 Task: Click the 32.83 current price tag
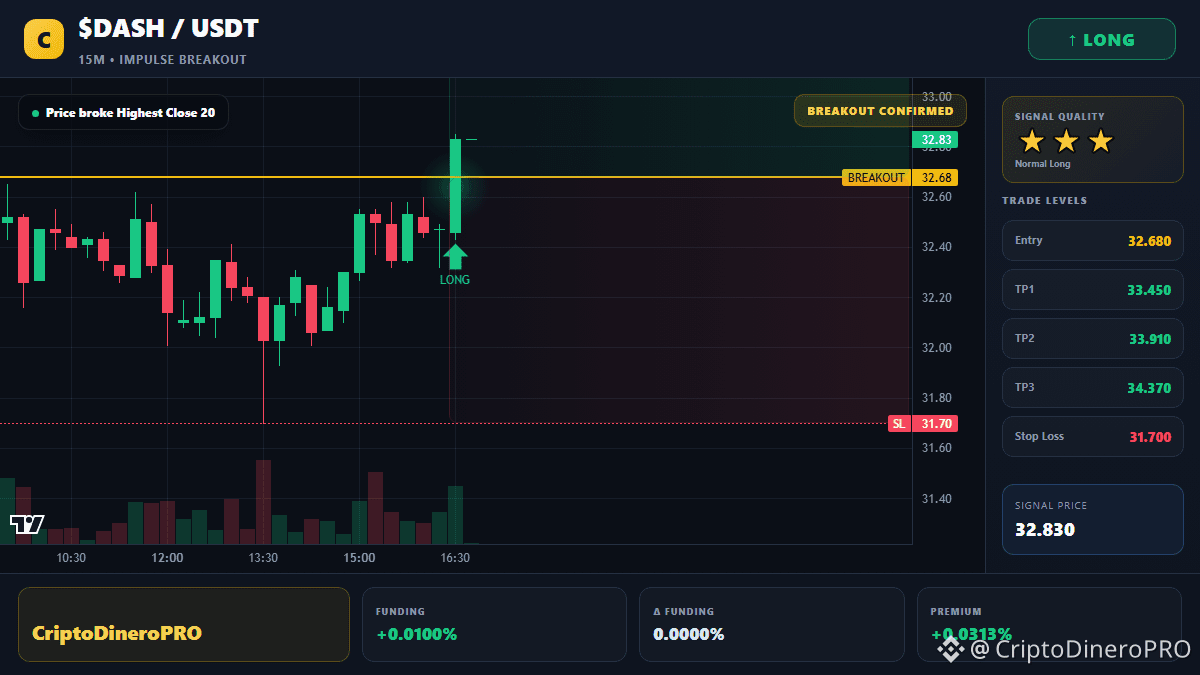[x=935, y=140]
